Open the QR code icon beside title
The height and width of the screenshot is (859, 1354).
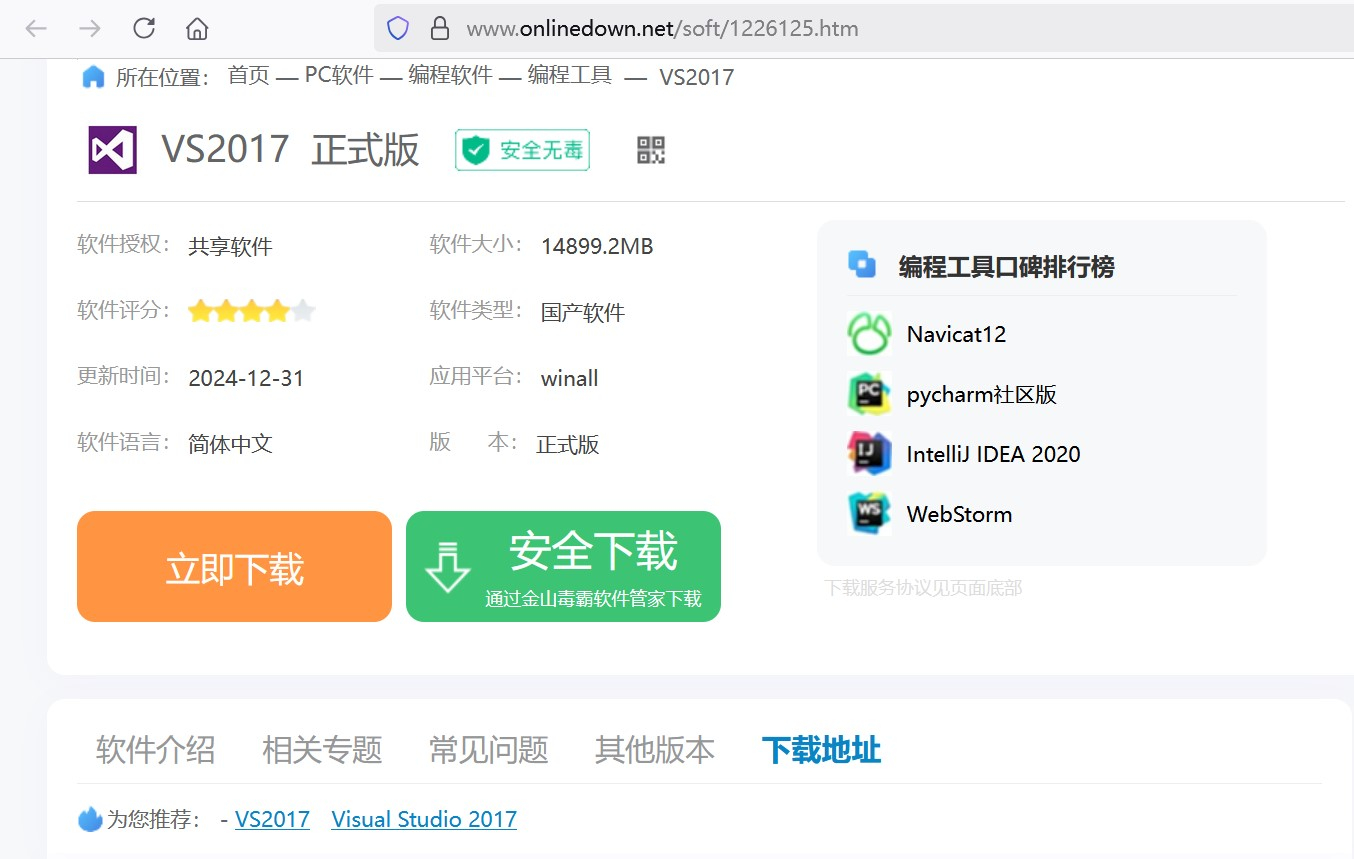pyautogui.click(x=651, y=150)
